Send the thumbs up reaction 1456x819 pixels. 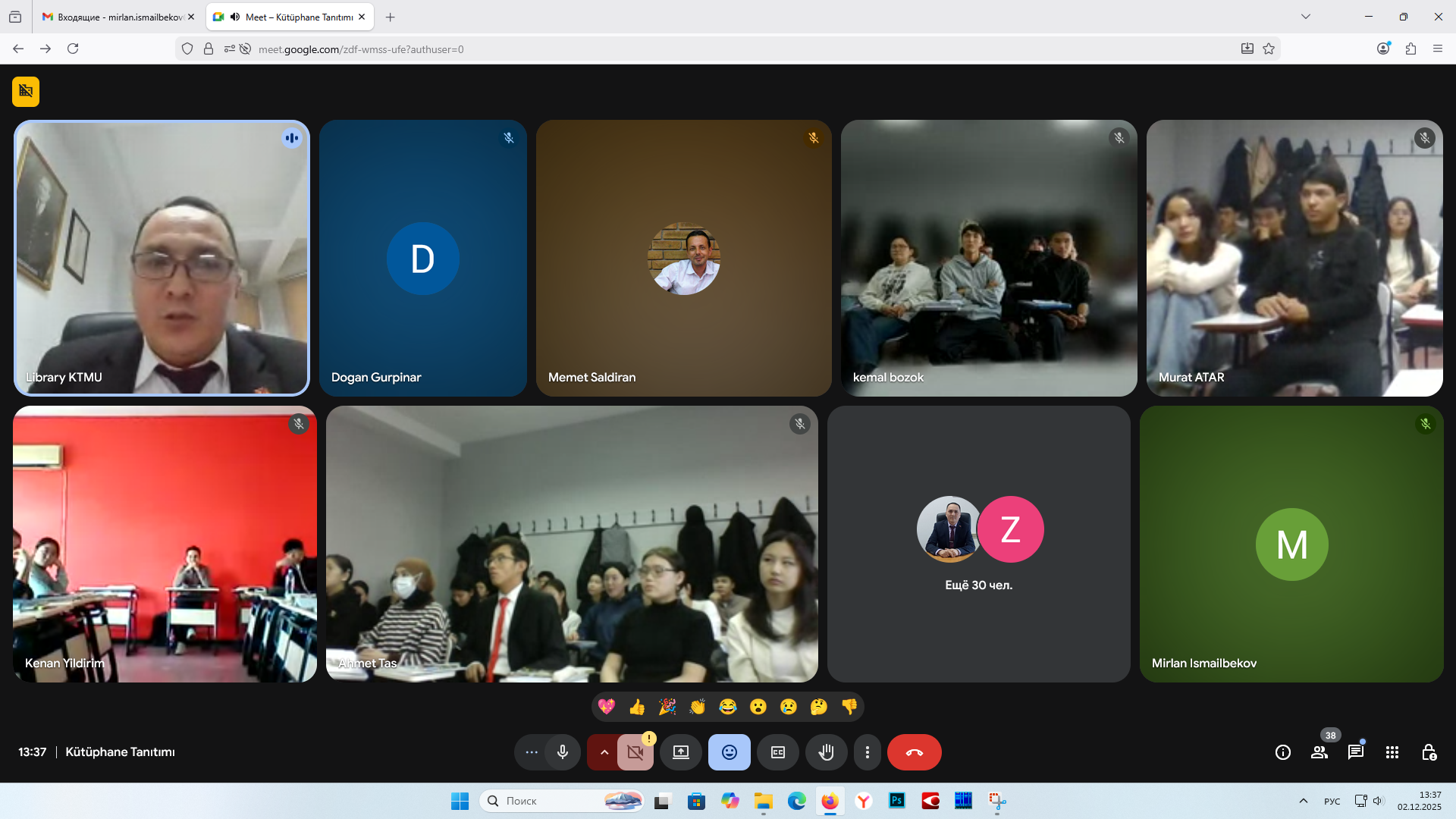pos(637,707)
